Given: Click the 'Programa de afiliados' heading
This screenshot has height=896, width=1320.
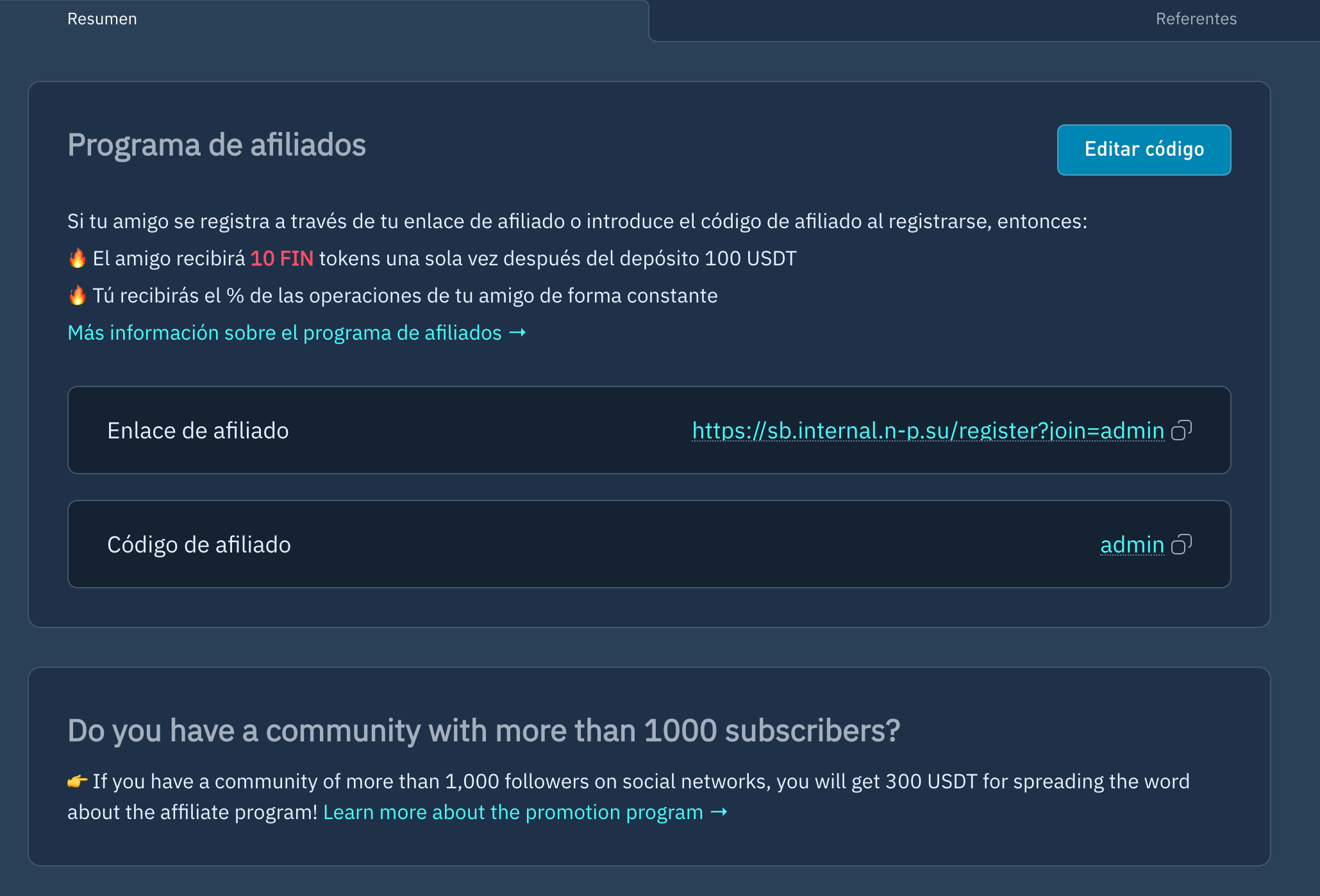Looking at the screenshot, I should [217, 145].
